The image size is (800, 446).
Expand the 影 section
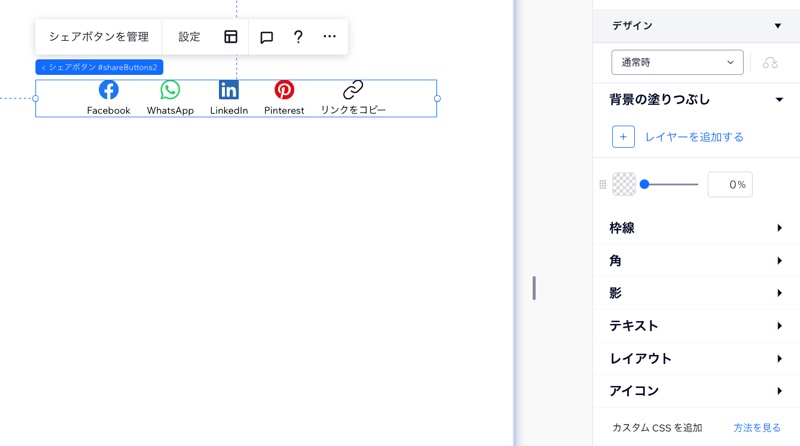[x=696, y=293]
